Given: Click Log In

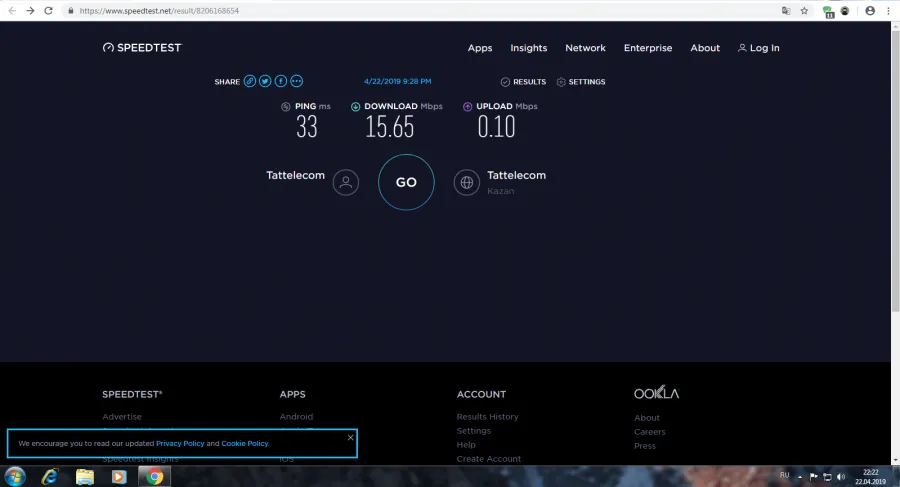Looking at the screenshot, I should (759, 48).
